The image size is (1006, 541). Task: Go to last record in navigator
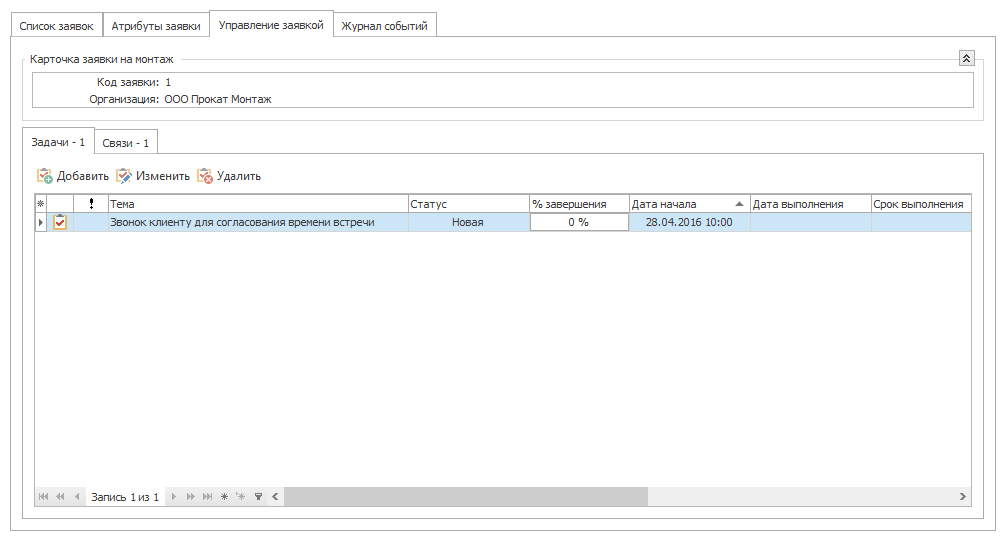tap(207, 497)
